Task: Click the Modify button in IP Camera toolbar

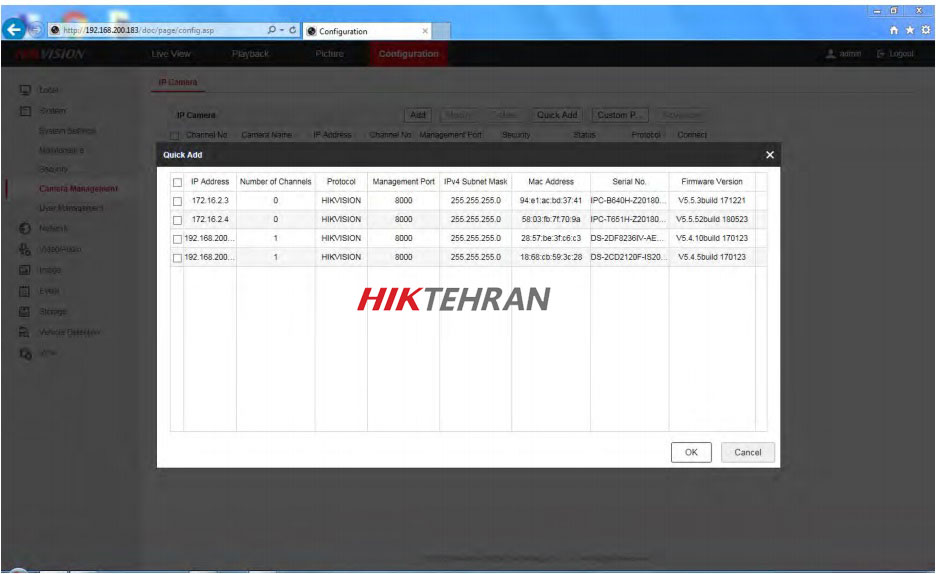Action: point(458,115)
